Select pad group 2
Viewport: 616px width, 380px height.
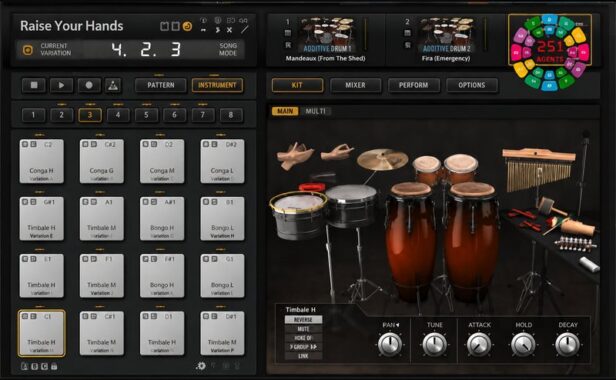(62, 115)
